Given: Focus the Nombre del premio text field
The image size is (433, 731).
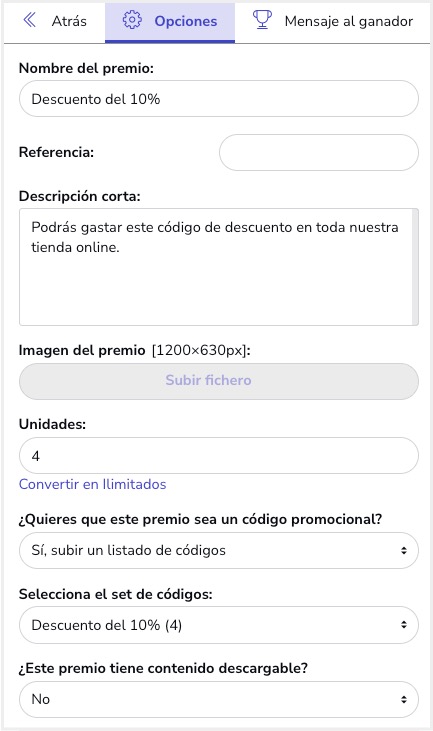Looking at the screenshot, I should [x=219, y=99].
